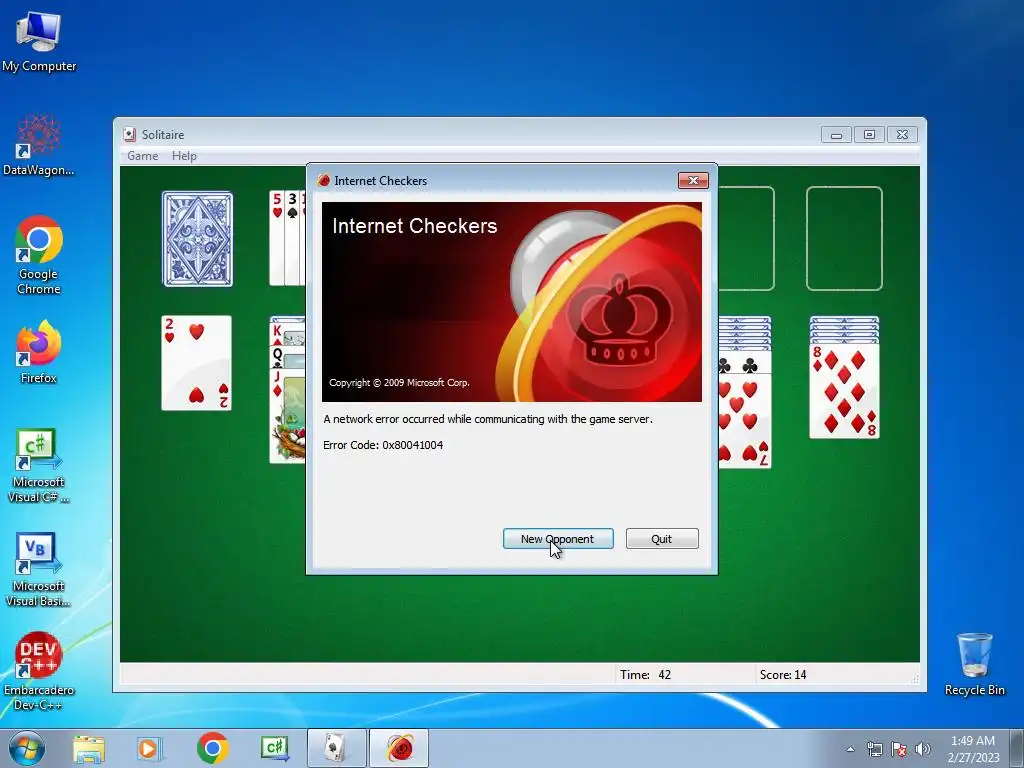Open DataWagon desktop shortcut
Screen dimensions: 1024x768
point(39,145)
